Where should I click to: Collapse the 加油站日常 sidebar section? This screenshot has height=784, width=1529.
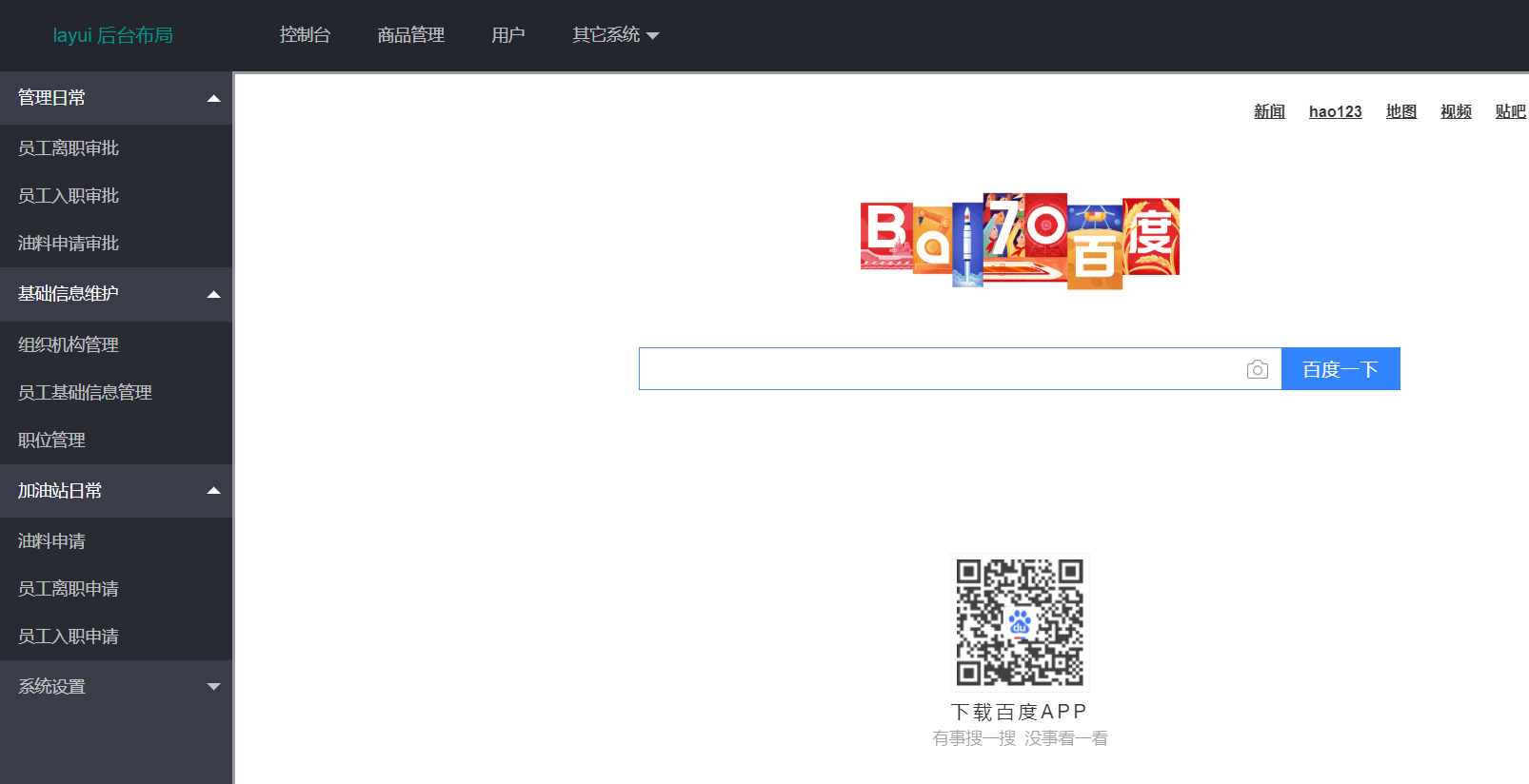[x=116, y=491]
